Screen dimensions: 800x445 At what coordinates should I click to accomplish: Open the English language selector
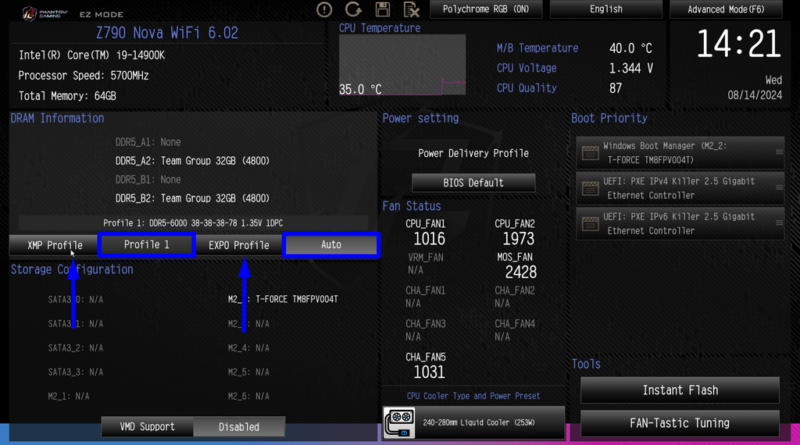(x=606, y=9)
